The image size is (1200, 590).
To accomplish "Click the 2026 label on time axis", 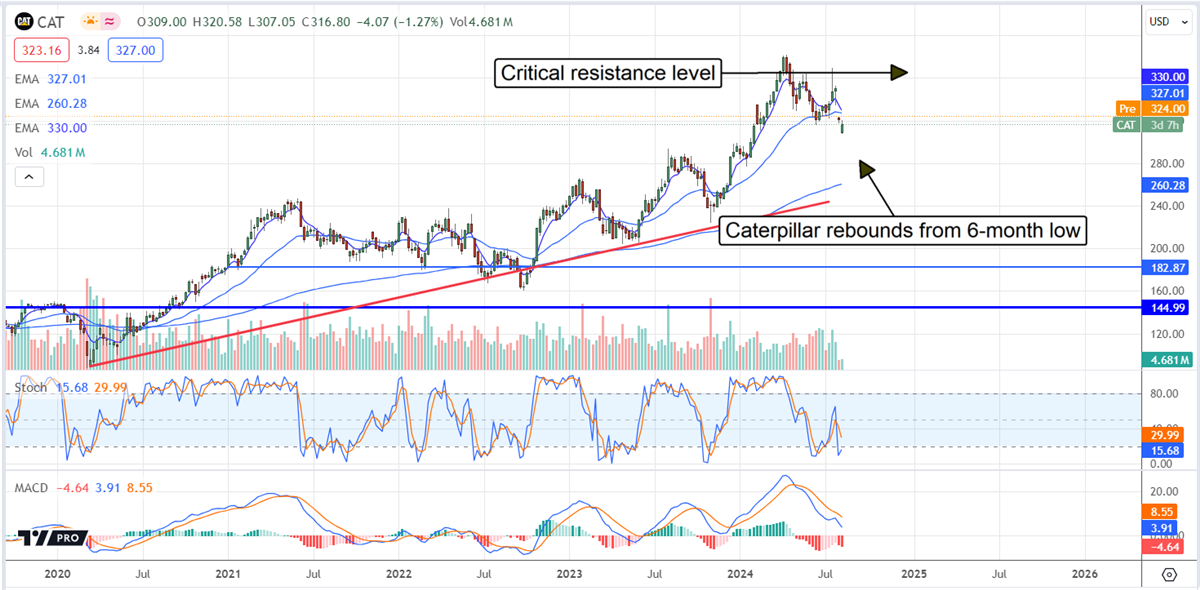I will pos(1084,574).
